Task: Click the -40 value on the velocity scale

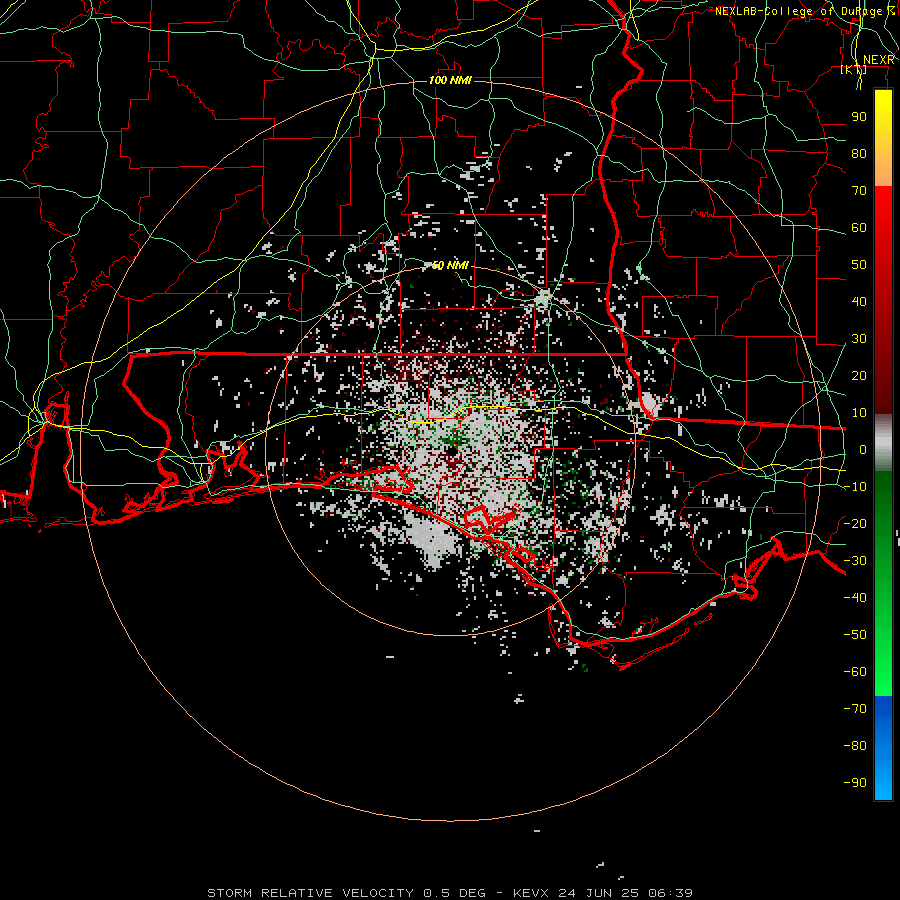Action: pos(855,598)
